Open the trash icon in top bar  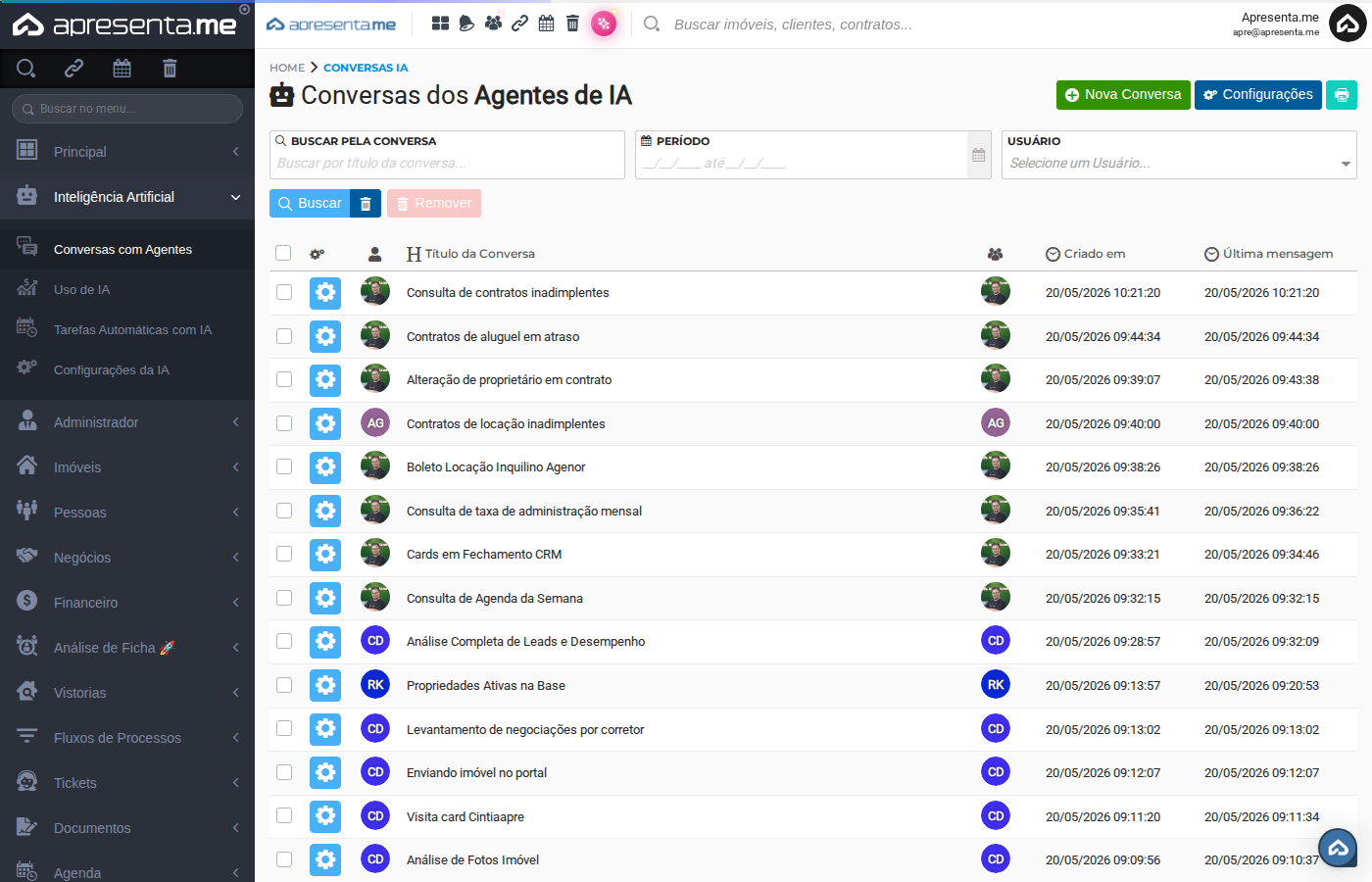(x=572, y=24)
